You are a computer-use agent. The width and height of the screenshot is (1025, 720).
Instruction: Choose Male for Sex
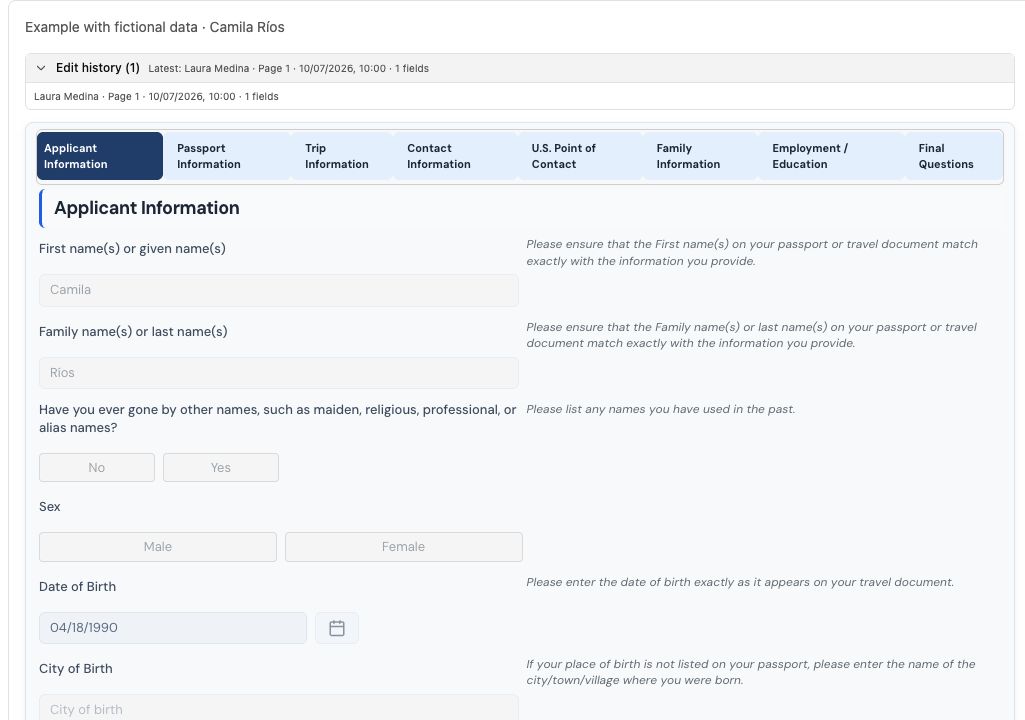point(158,547)
